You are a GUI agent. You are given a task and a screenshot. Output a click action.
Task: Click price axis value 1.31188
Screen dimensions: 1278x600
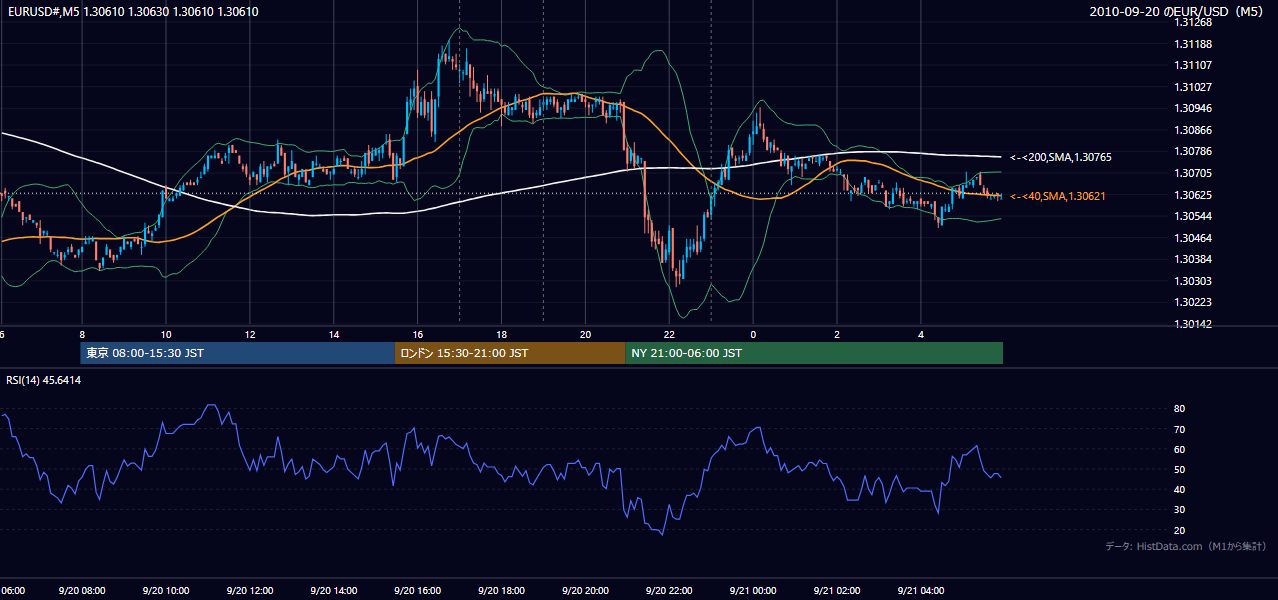pos(1194,44)
